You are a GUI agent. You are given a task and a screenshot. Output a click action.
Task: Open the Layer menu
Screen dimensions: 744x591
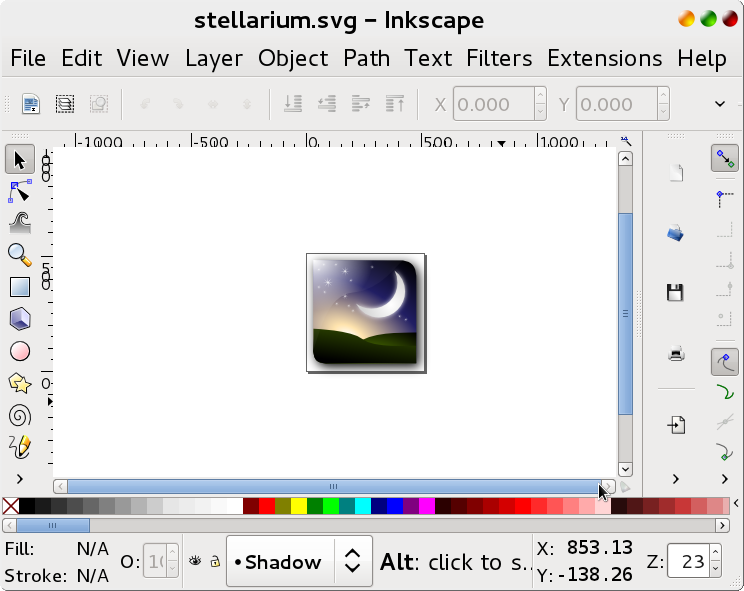click(x=214, y=58)
